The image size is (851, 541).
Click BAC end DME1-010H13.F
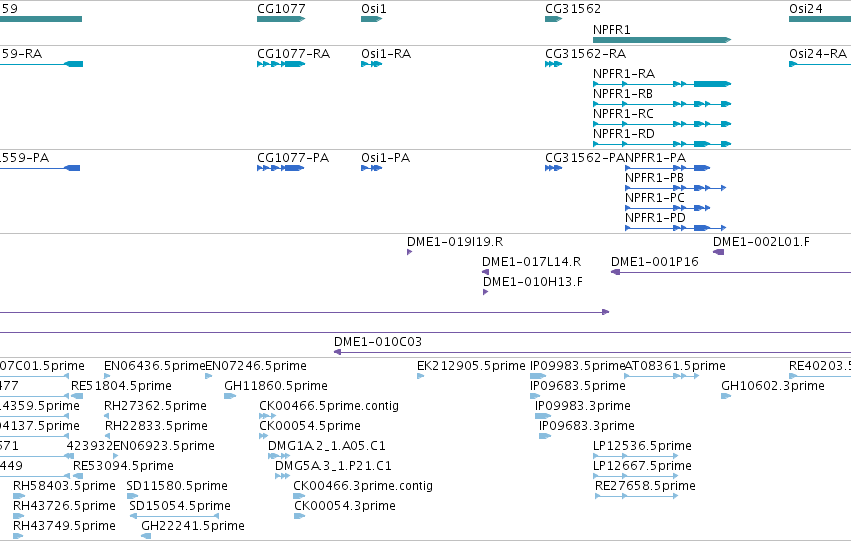(486, 292)
